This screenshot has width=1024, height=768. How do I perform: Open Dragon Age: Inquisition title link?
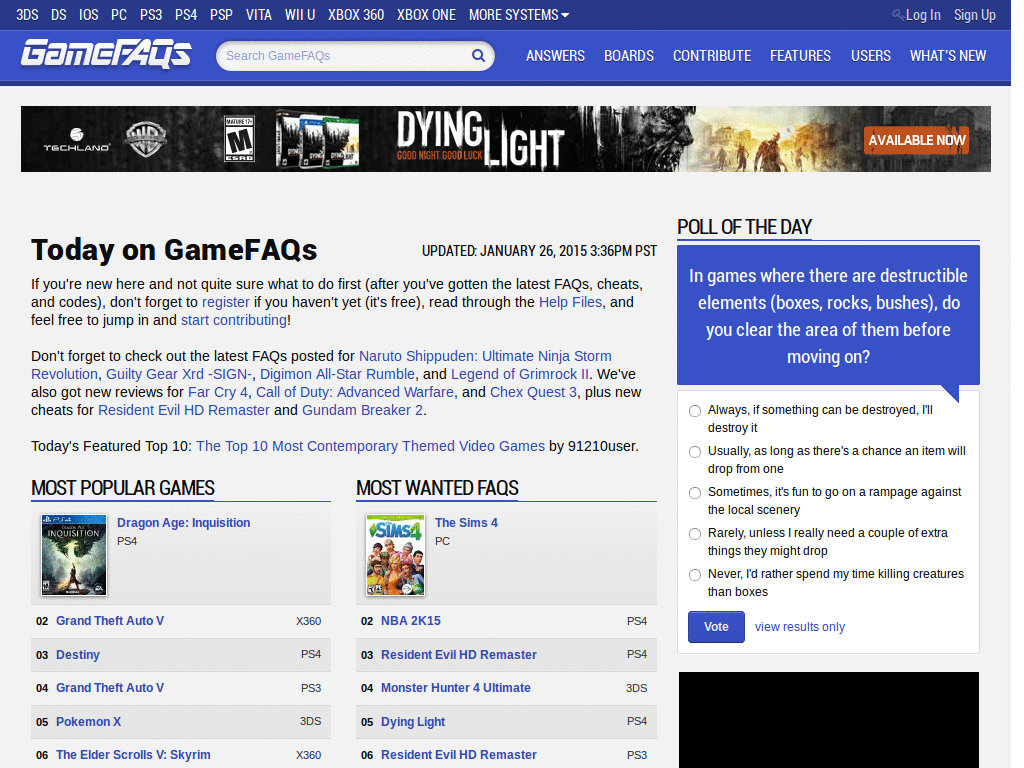pyautogui.click(x=184, y=523)
